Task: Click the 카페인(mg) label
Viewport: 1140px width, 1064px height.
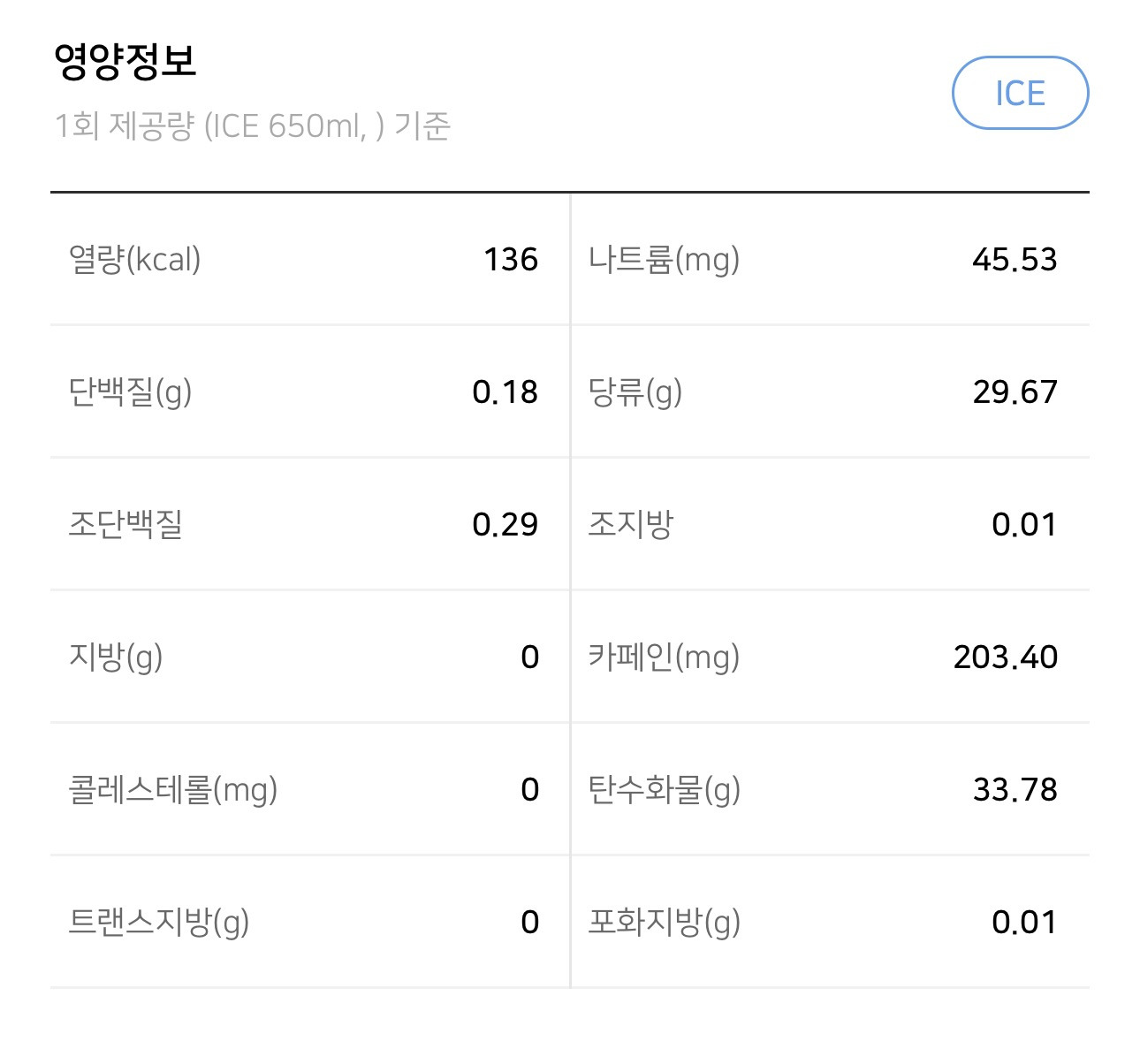Action: point(664,657)
